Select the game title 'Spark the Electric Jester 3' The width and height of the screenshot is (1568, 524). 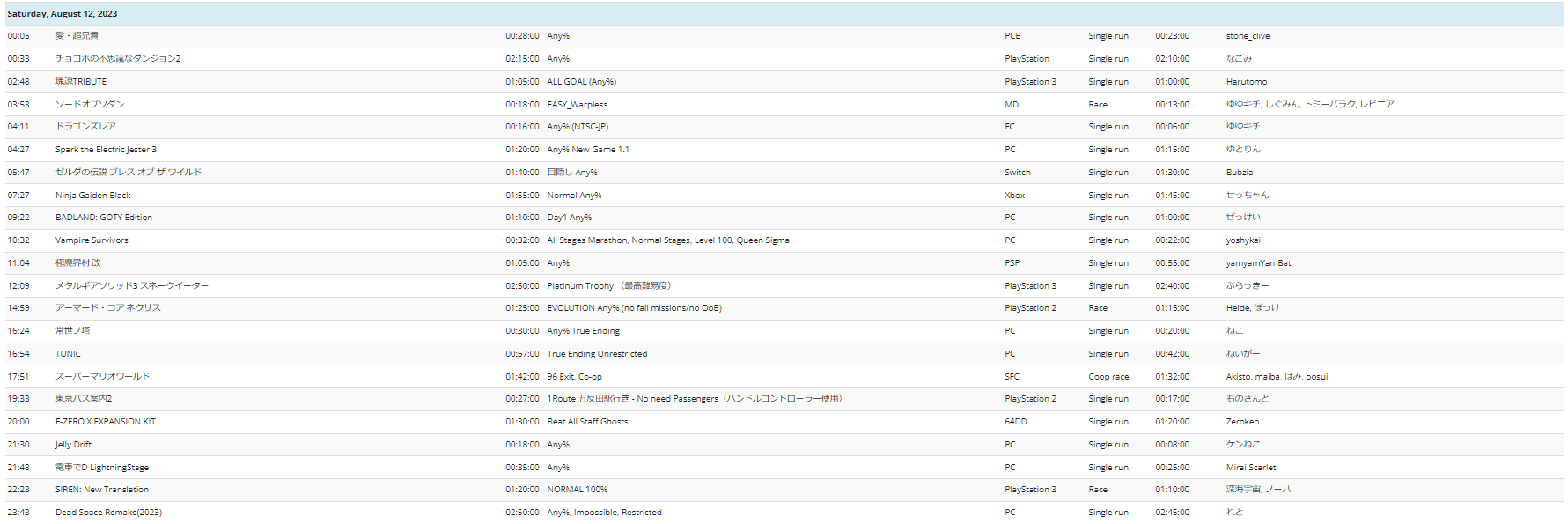coord(106,150)
